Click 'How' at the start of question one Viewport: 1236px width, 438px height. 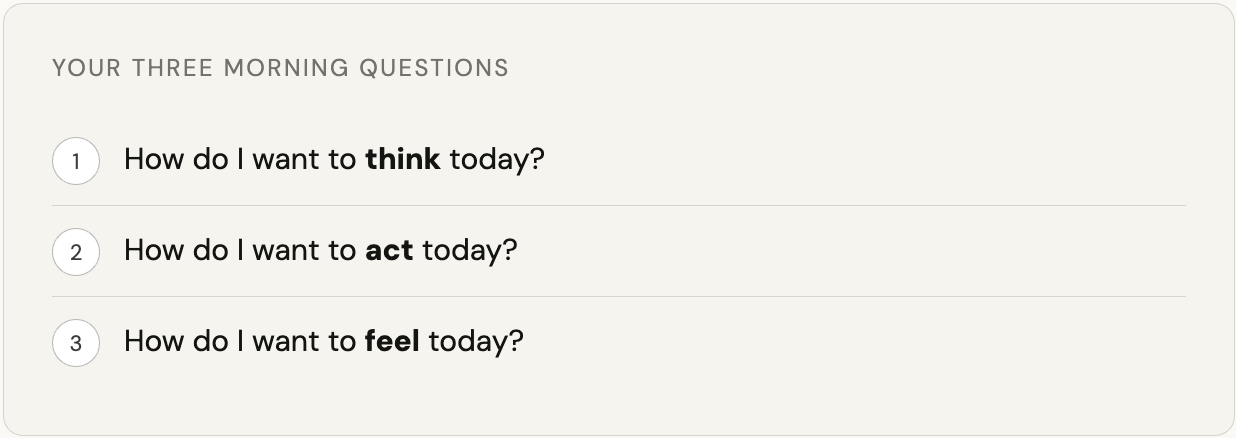point(150,160)
